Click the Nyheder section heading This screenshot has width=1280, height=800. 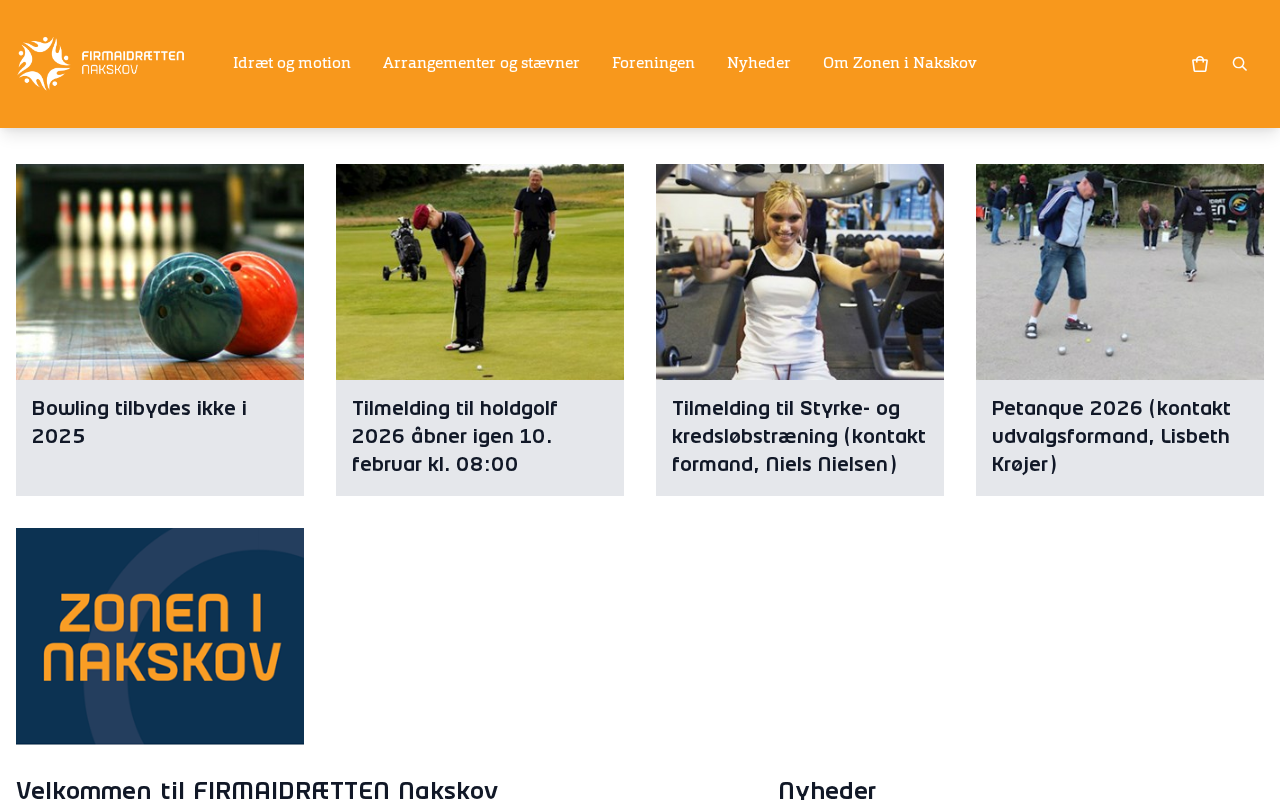pyautogui.click(x=827, y=790)
